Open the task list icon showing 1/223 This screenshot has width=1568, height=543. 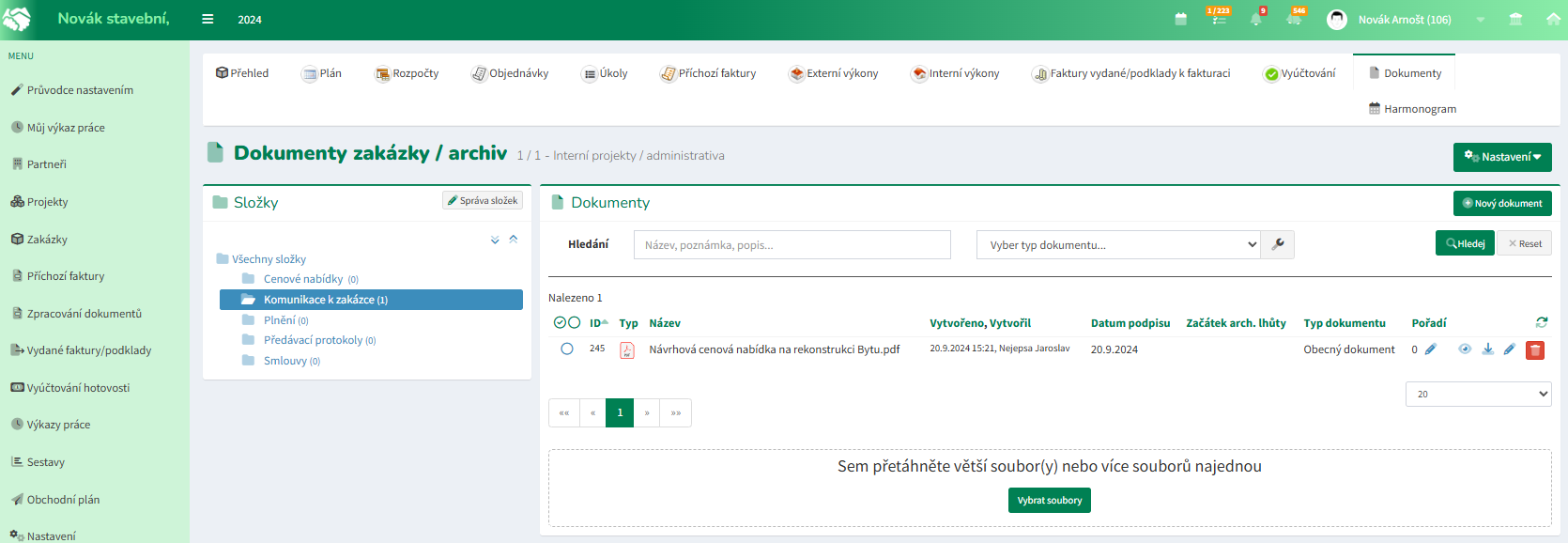pyautogui.click(x=1219, y=19)
